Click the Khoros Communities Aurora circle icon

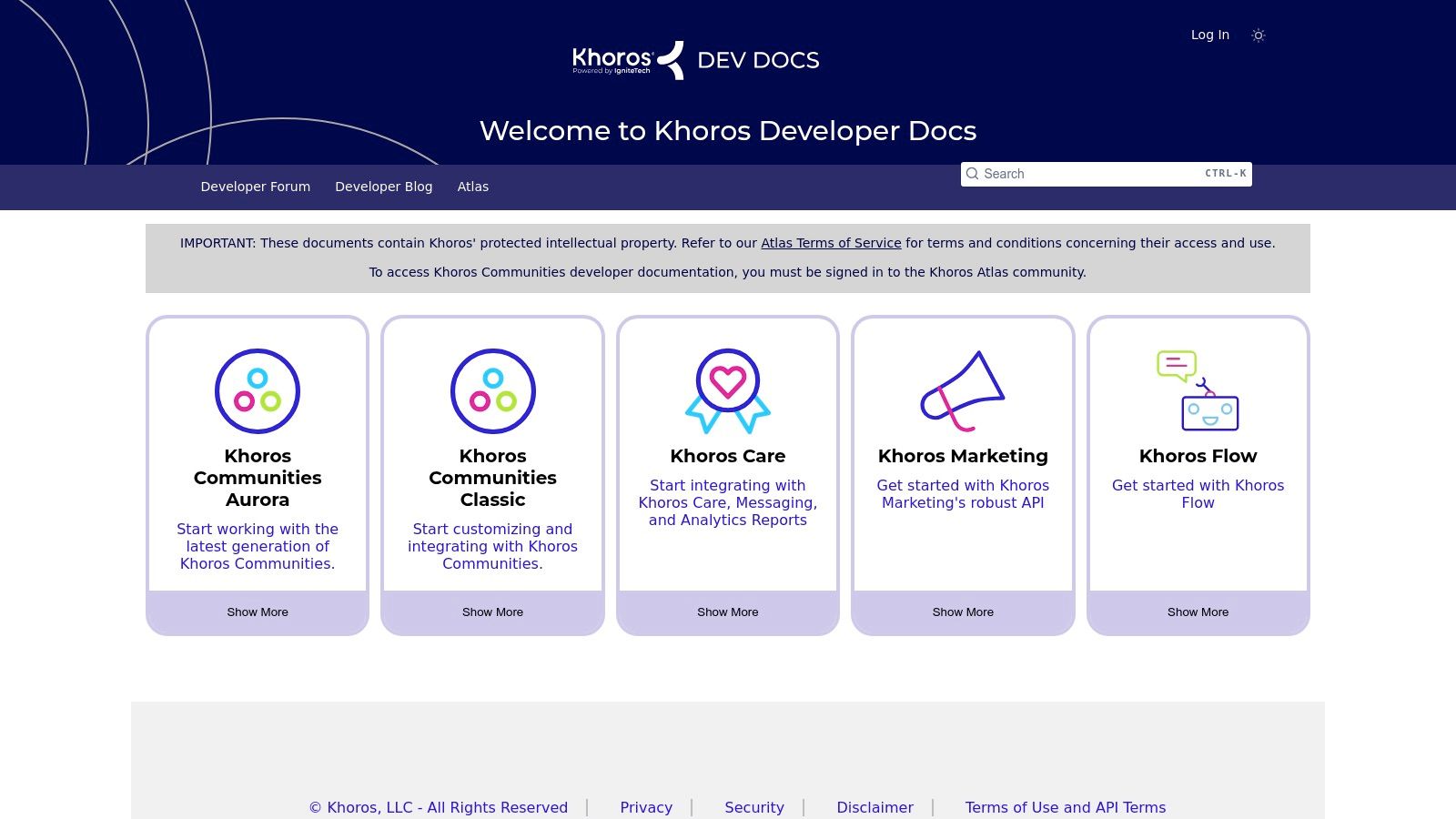pos(258,391)
